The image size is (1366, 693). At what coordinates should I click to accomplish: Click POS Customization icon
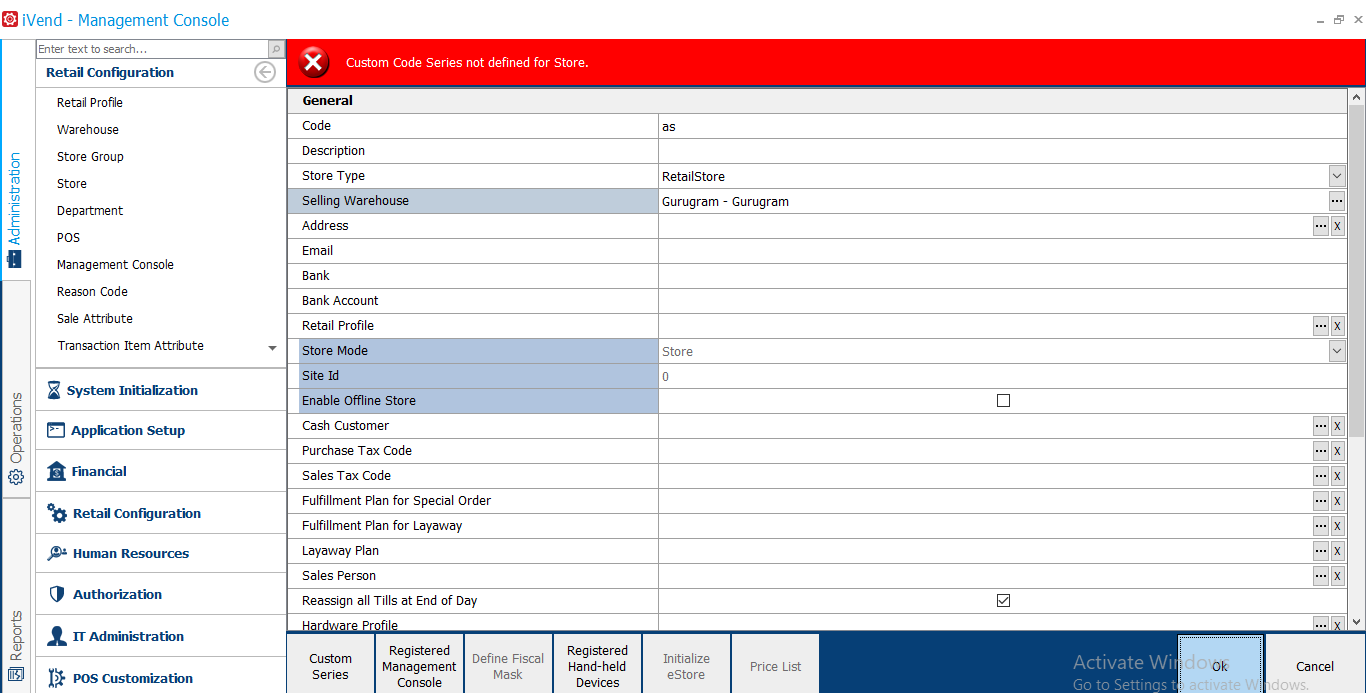[56, 679]
